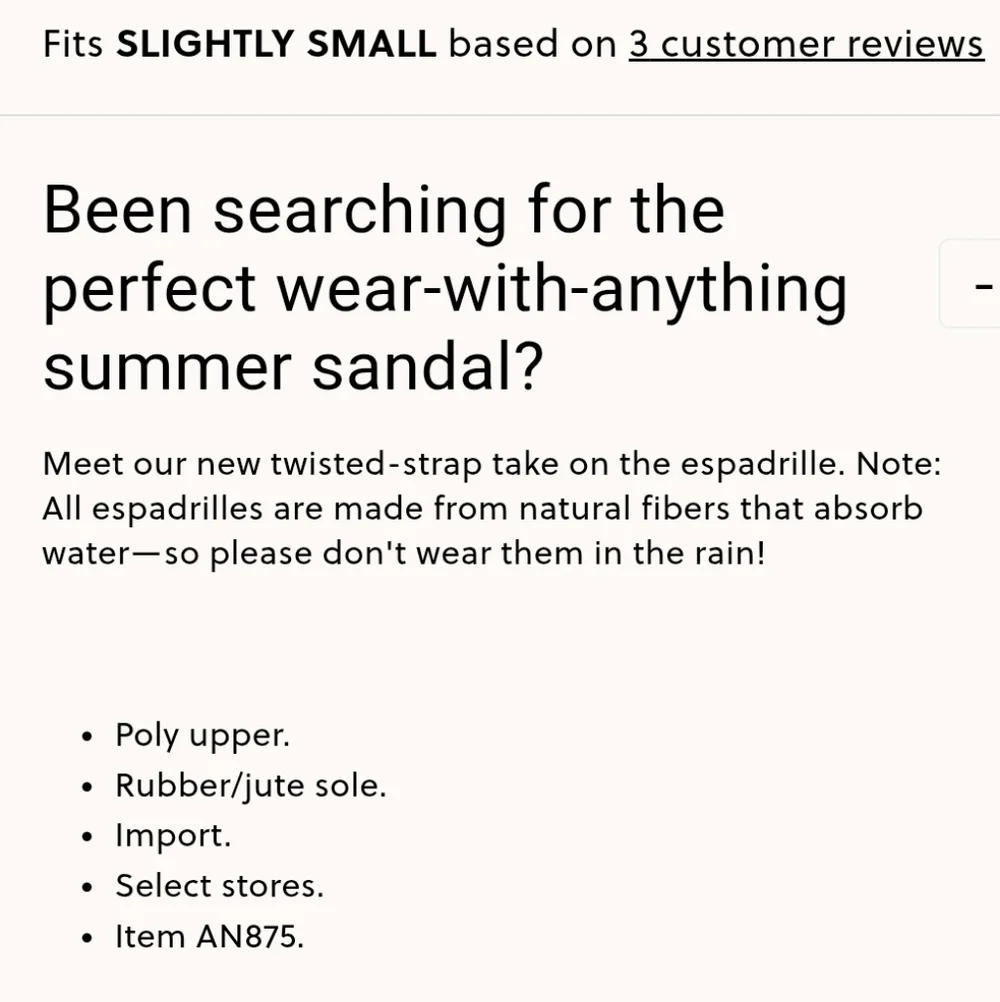Click the bullet dot beside Poly upper
The width and height of the screenshot is (1000, 1002).
pos(88,737)
